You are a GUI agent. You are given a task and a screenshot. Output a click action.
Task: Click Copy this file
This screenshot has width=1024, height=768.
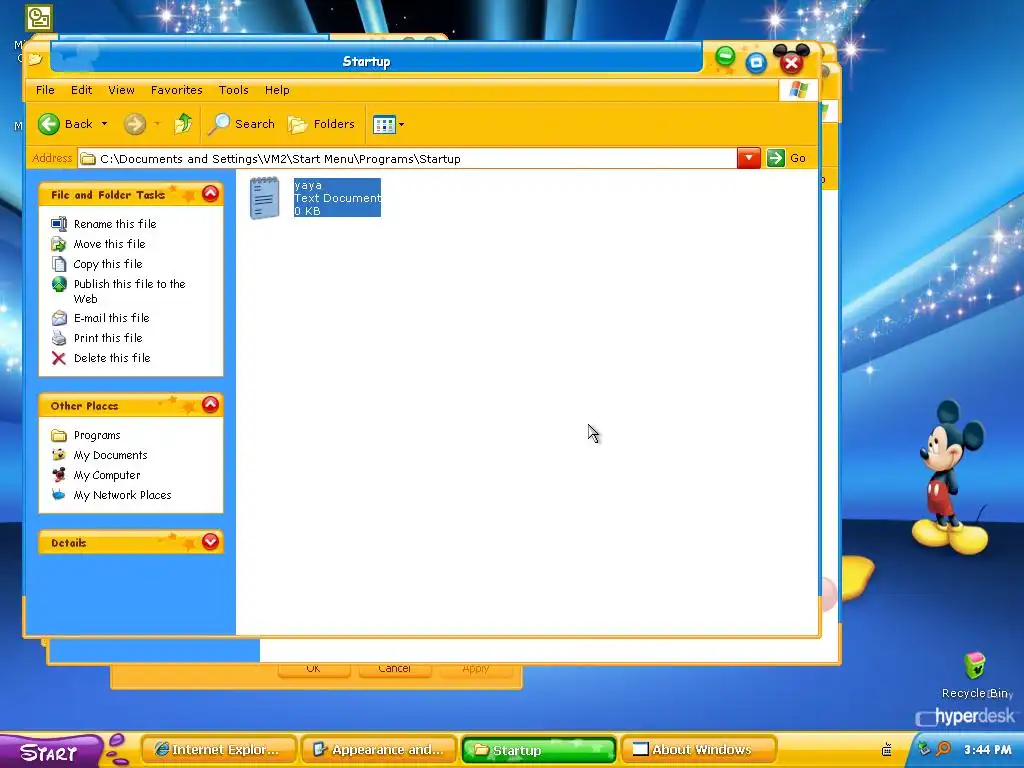pos(108,264)
